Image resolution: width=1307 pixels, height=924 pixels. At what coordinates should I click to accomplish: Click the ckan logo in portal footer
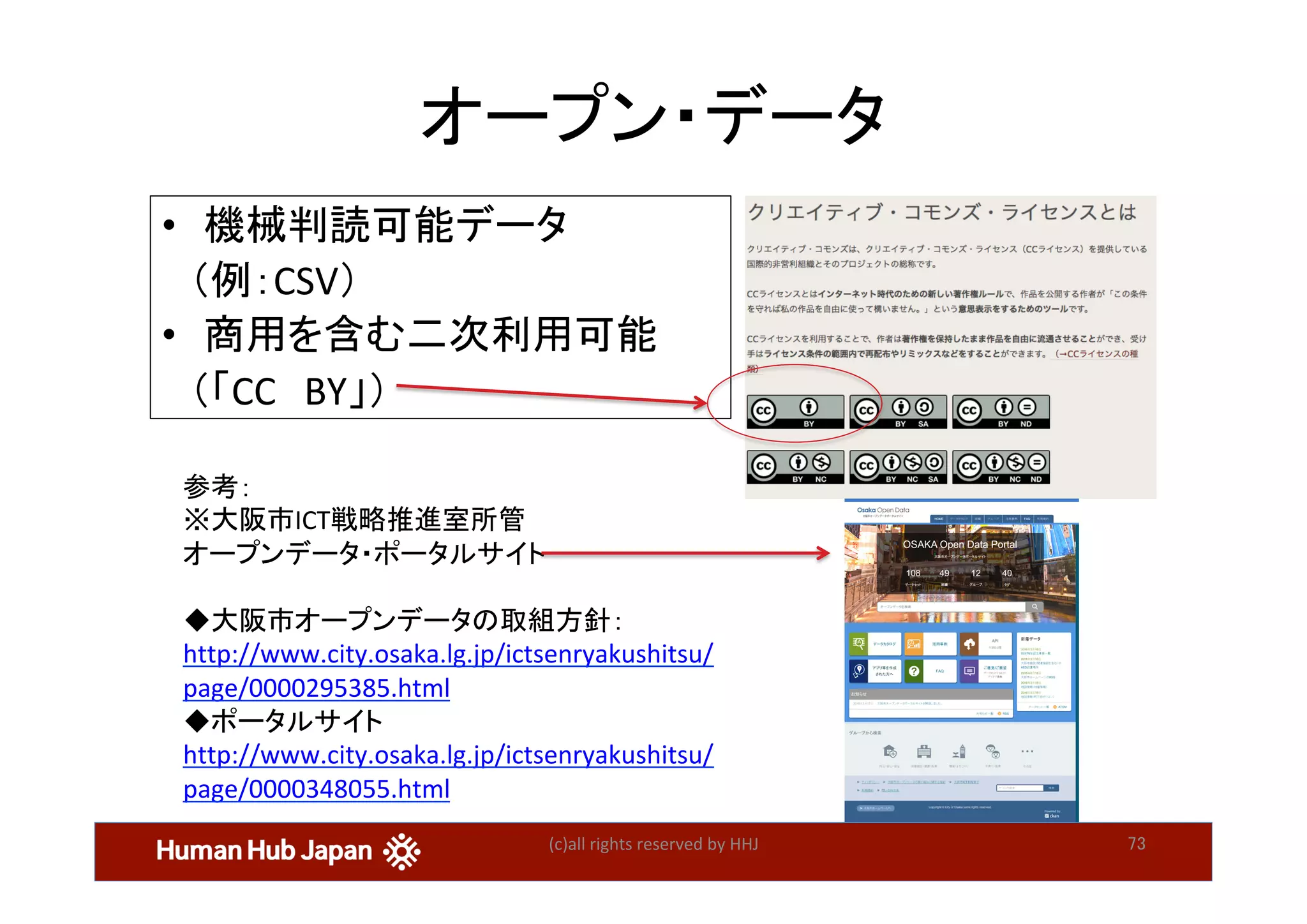tap(1052, 816)
